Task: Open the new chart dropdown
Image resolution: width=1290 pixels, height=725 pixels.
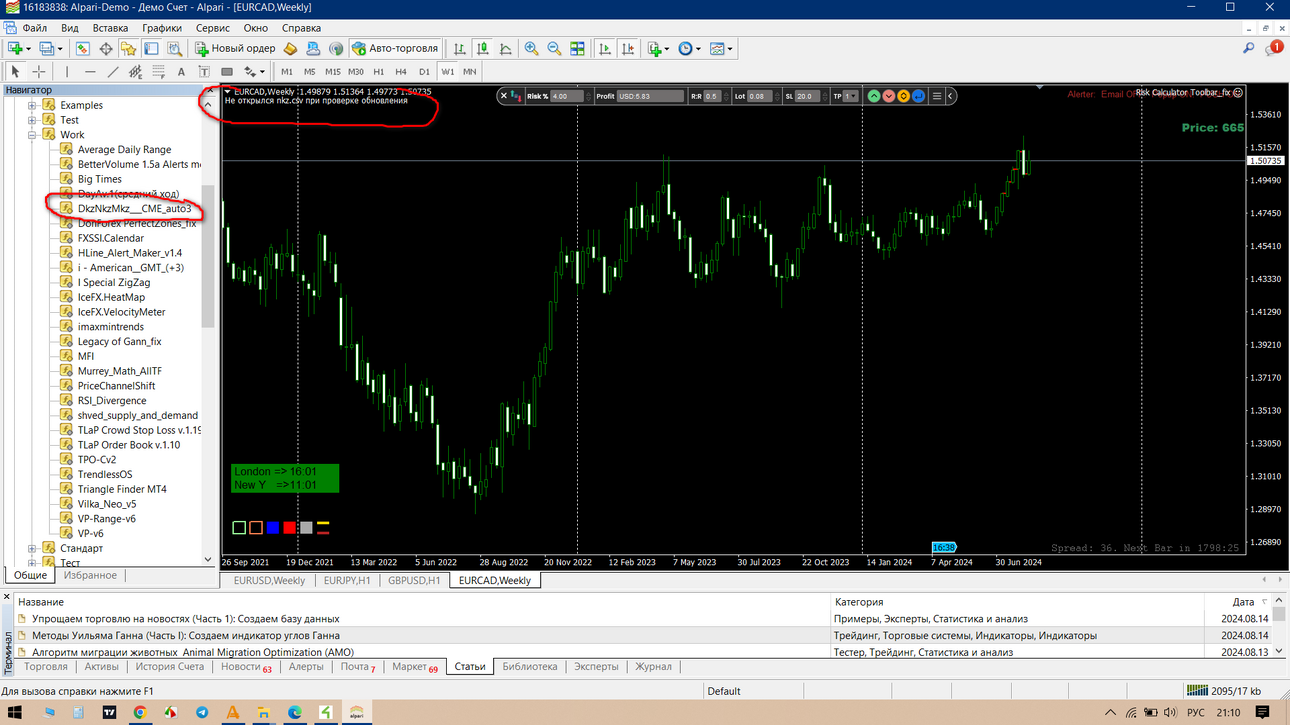Action: coord(20,48)
